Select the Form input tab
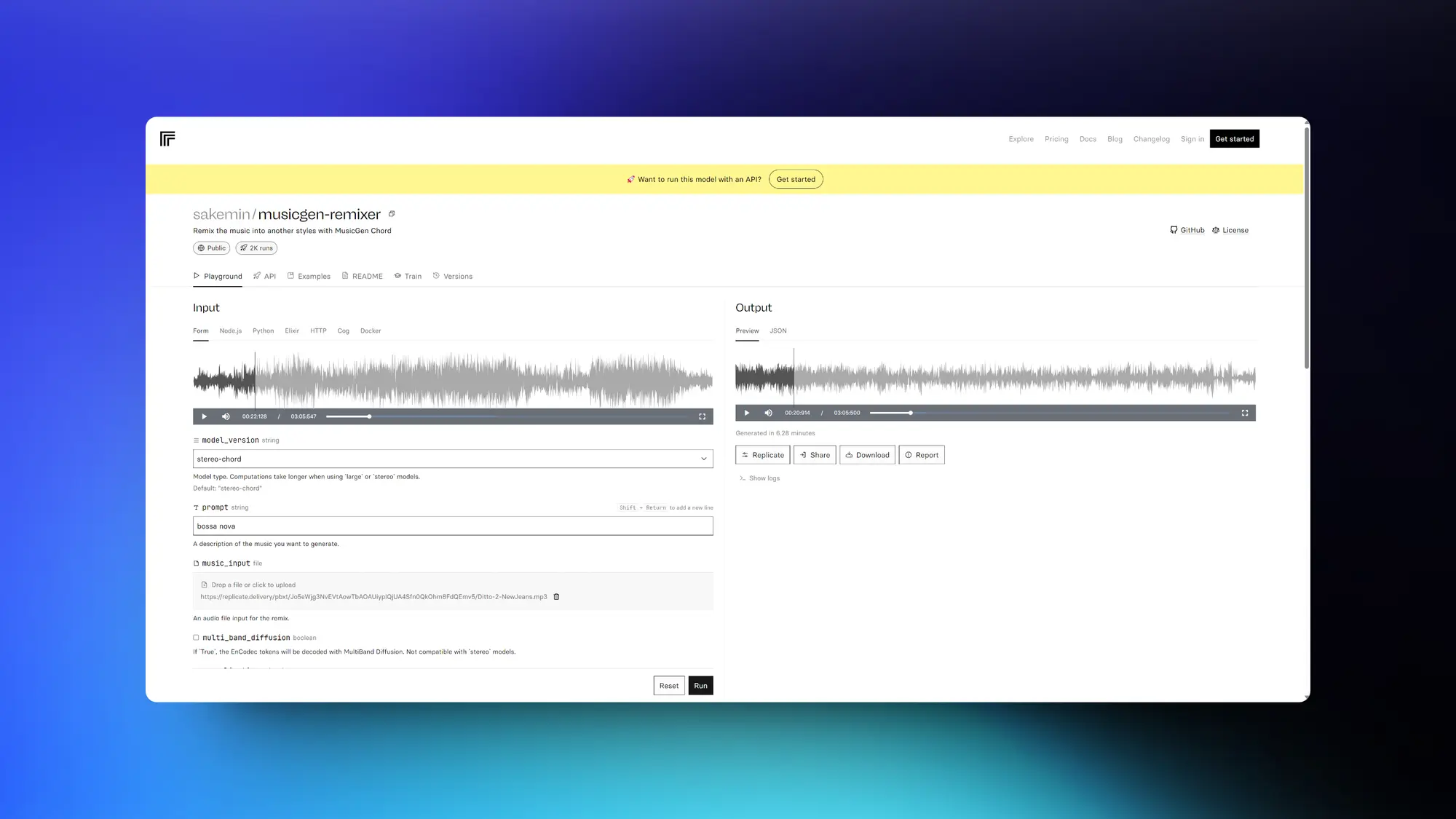This screenshot has width=1456, height=819. point(201,331)
